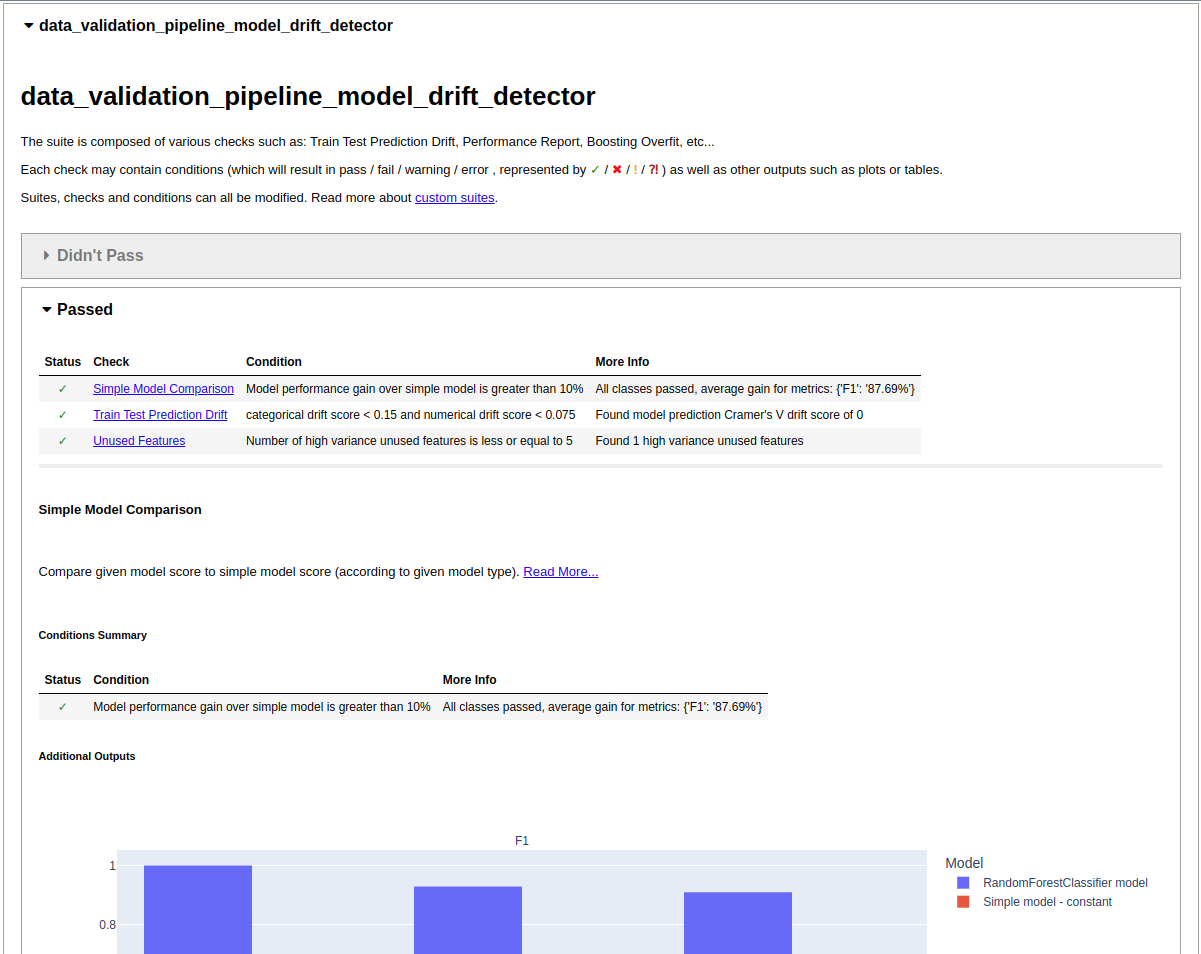This screenshot has height=954, width=1201.
Task: Toggle Simple model - constant red legend swatch
Action: coord(963,902)
